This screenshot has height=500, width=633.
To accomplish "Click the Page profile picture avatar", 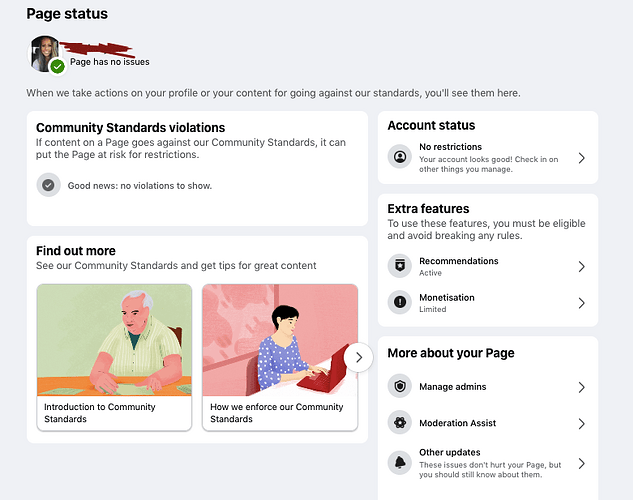I will click(45, 53).
